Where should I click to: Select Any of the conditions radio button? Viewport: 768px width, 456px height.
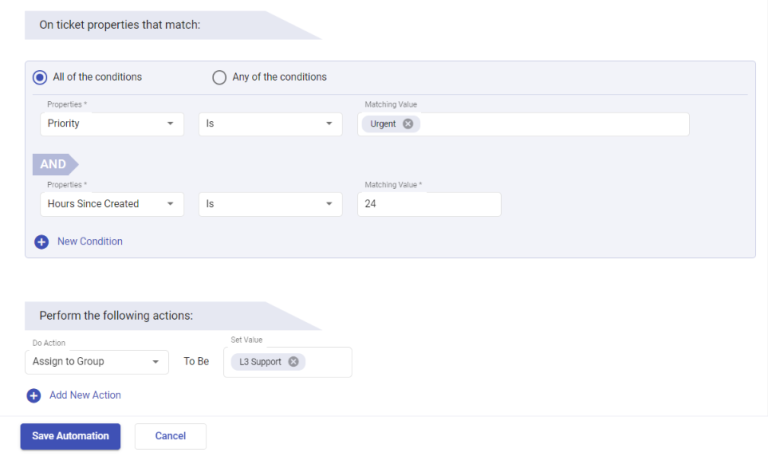[219, 77]
